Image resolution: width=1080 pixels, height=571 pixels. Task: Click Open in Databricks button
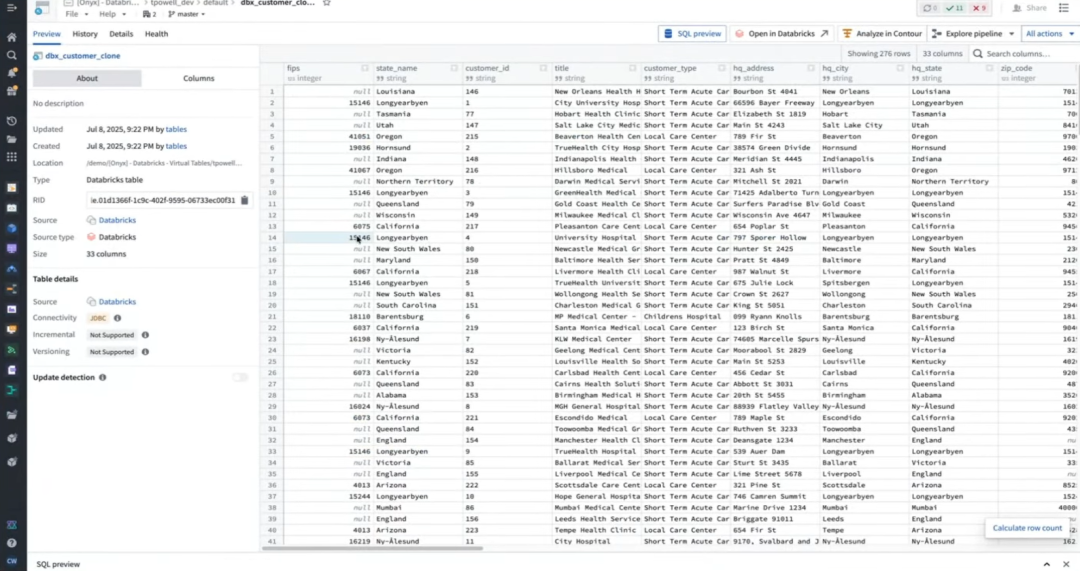[781, 34]
